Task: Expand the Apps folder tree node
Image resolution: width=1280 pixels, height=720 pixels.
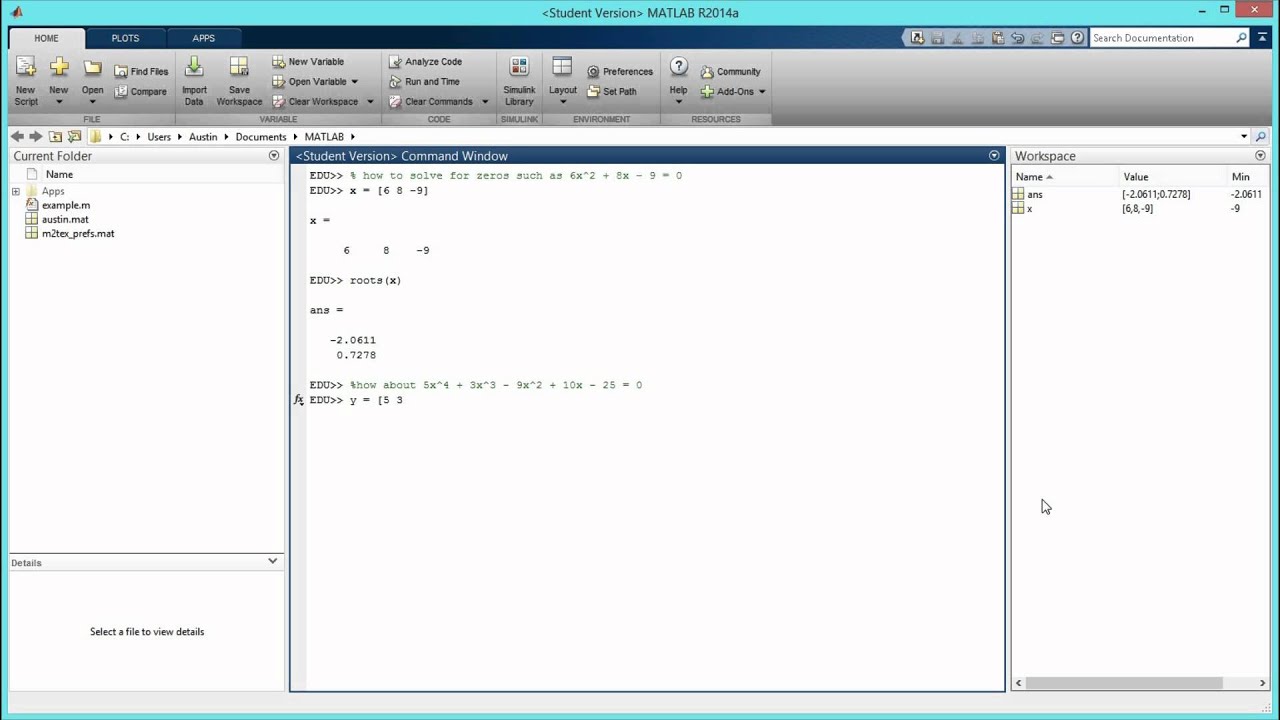Action: click(16, 191)
